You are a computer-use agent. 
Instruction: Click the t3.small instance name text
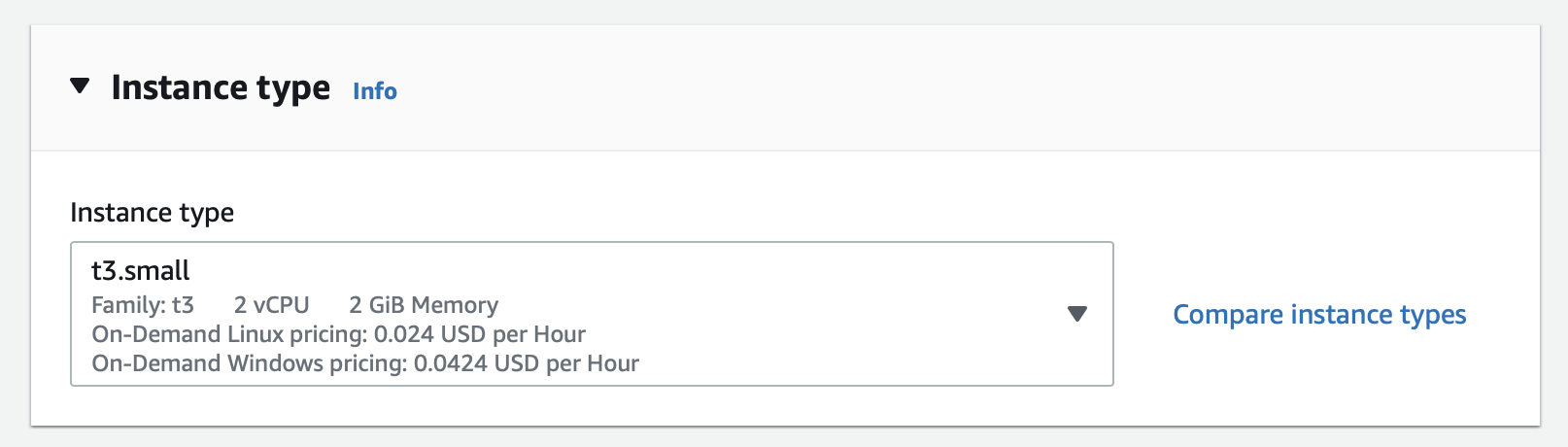(141, 271)
